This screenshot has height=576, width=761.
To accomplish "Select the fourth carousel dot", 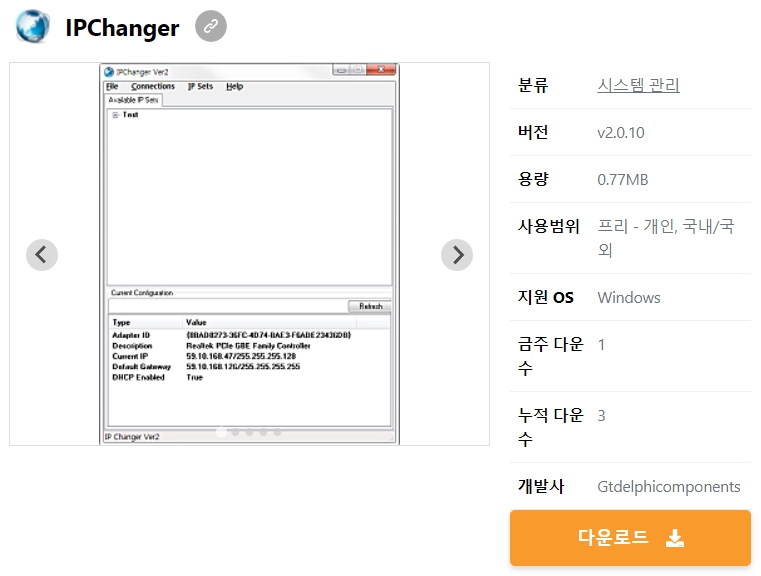I will point(263,432).
